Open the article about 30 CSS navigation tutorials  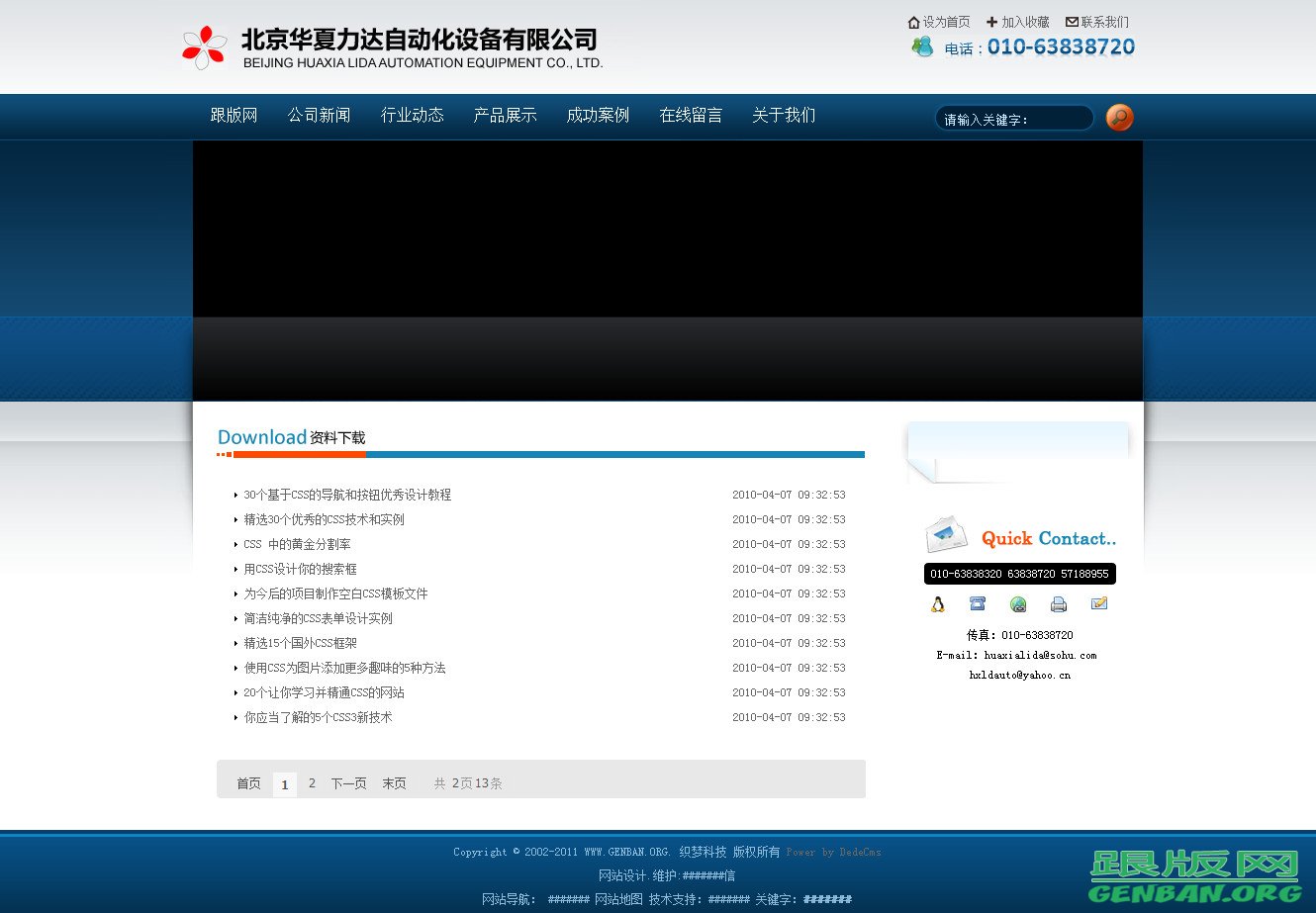coord(346,495)
